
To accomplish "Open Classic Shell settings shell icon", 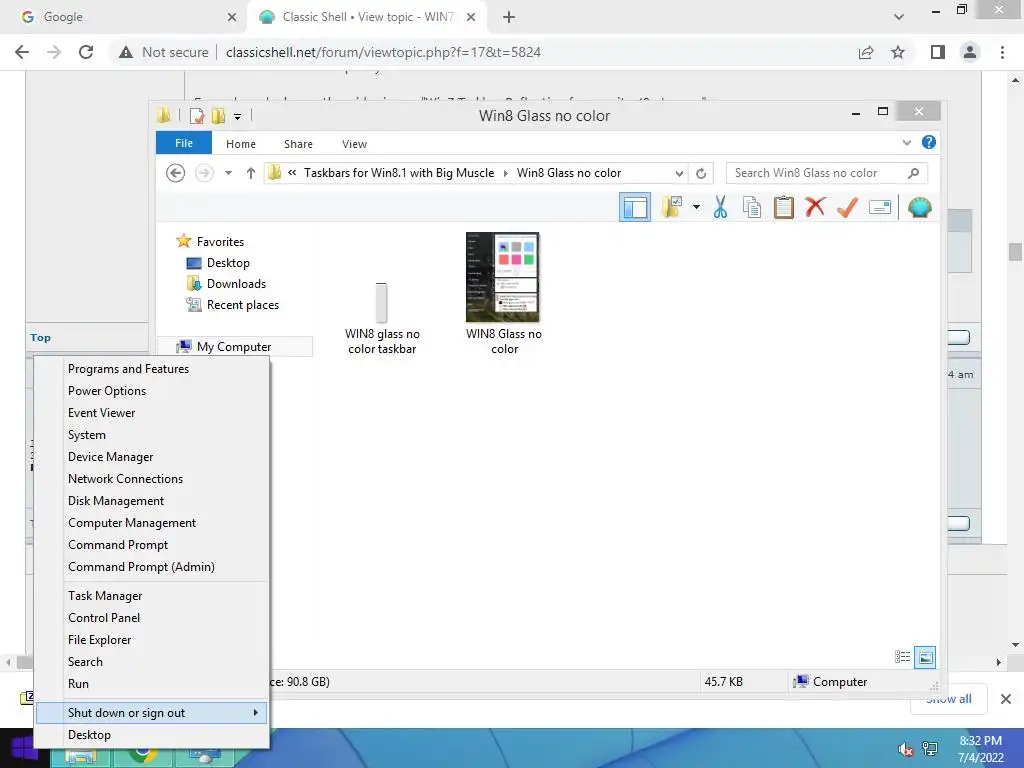I will click(x=920, y=208).
